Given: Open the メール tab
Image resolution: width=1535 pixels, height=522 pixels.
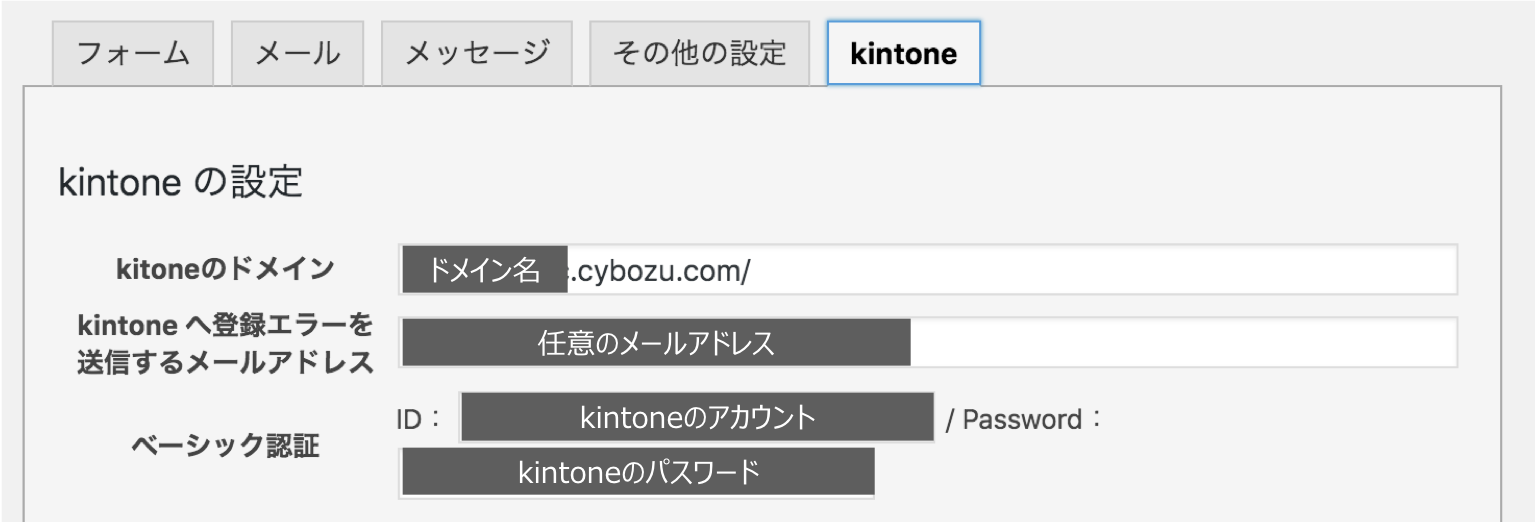Looking at the screenshot, I should point(297,53).
